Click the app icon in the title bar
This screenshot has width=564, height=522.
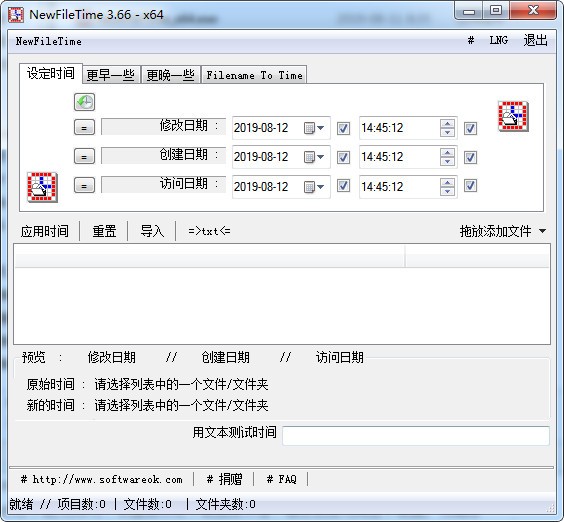[16, 15]
